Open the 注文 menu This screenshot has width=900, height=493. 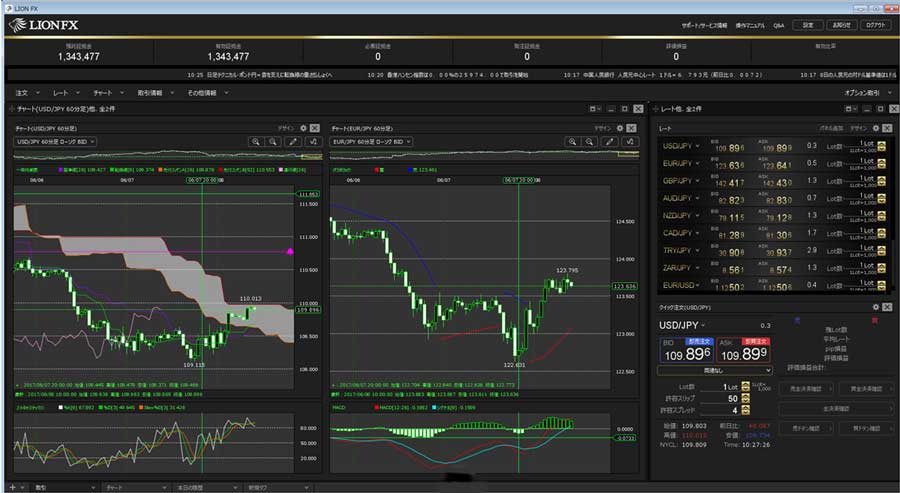pyautogui.click(x=24, y=92)
